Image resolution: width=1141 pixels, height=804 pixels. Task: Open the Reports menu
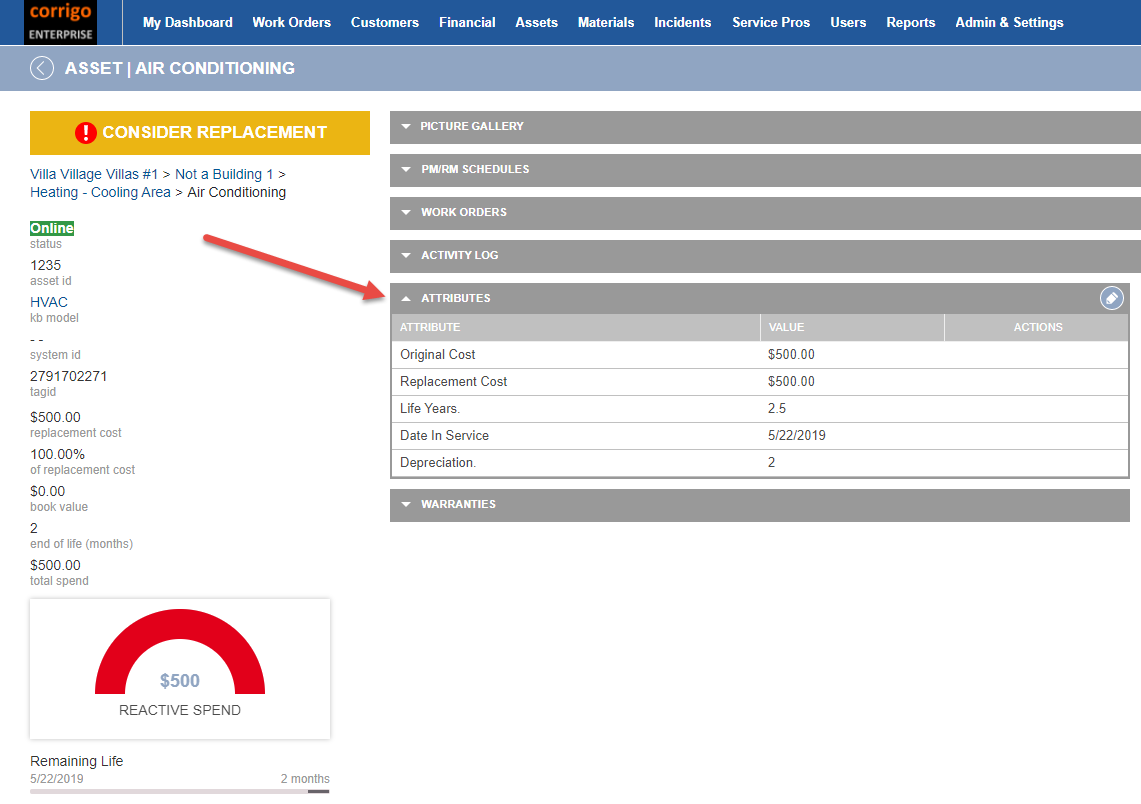click(910, 23)
